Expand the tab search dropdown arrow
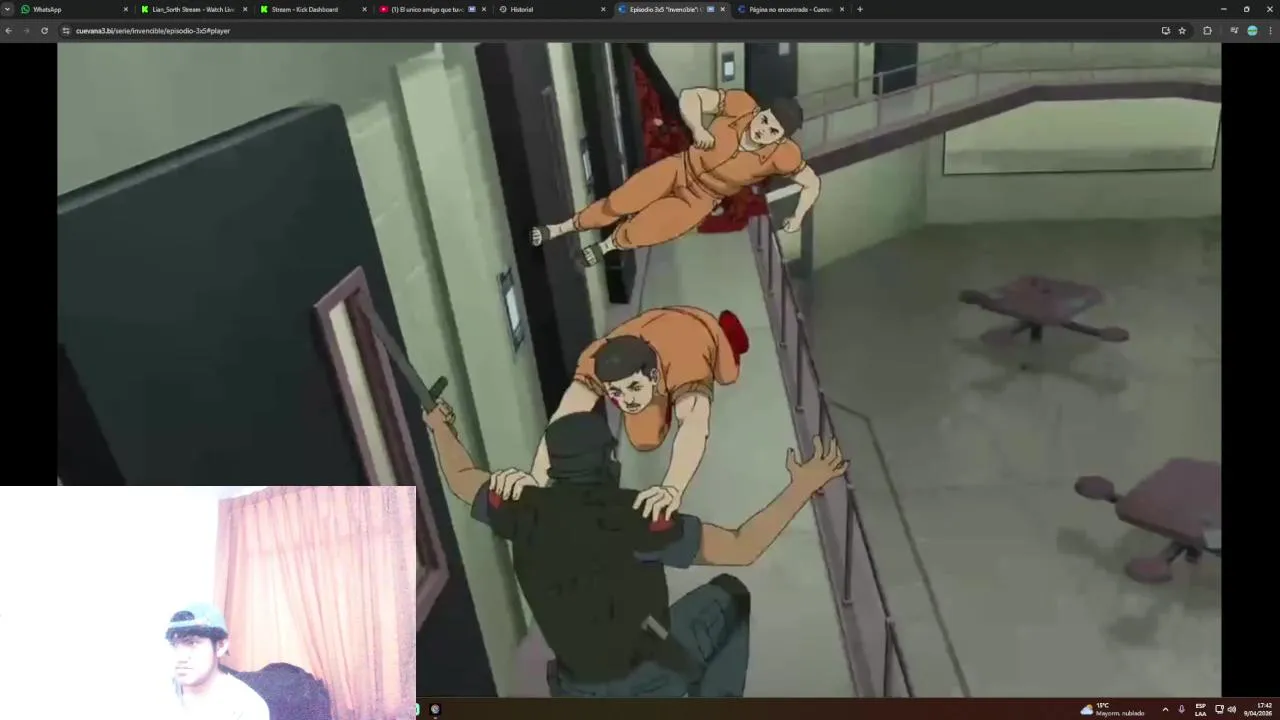The height and width of the screenshot is (720, 1280). [x=7, y=9]
